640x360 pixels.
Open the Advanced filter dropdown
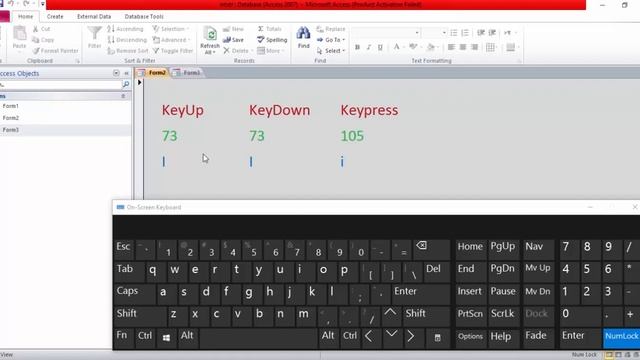(x=172, y=40)
